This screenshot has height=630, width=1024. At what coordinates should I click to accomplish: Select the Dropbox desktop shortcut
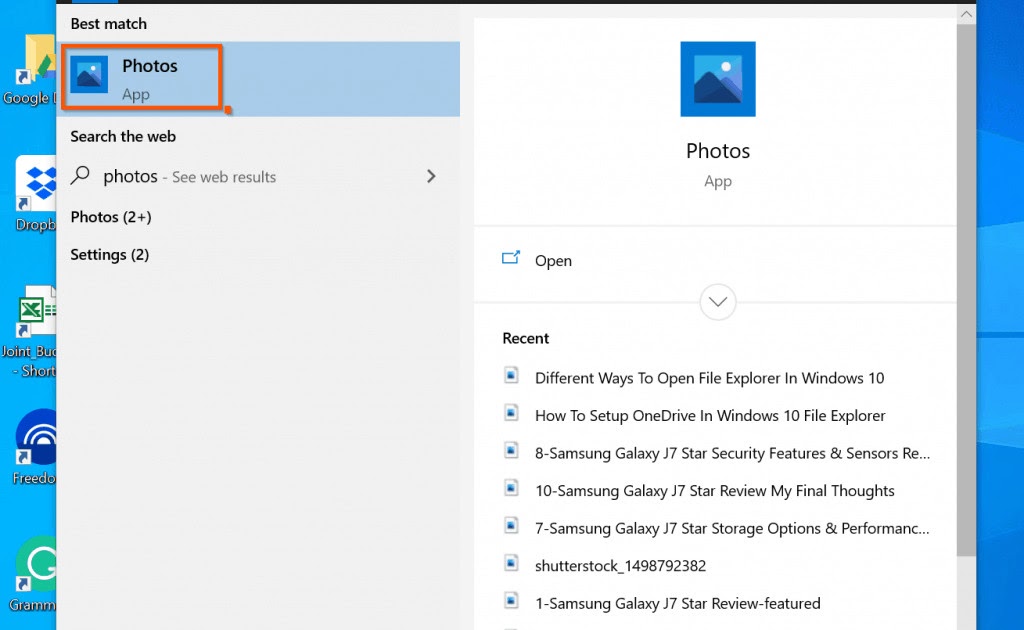[x=33, y=195]
